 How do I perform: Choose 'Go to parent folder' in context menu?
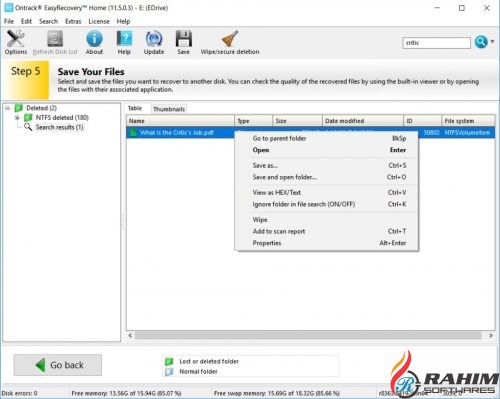click(x=327, y=138)
